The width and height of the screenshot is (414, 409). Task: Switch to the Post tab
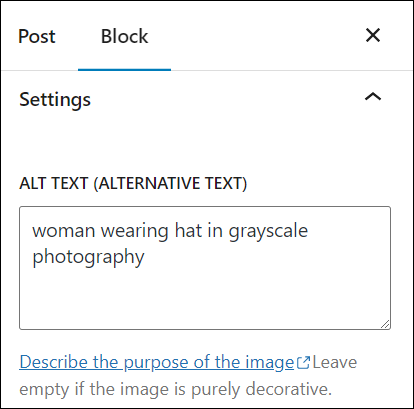click(37, 36)
